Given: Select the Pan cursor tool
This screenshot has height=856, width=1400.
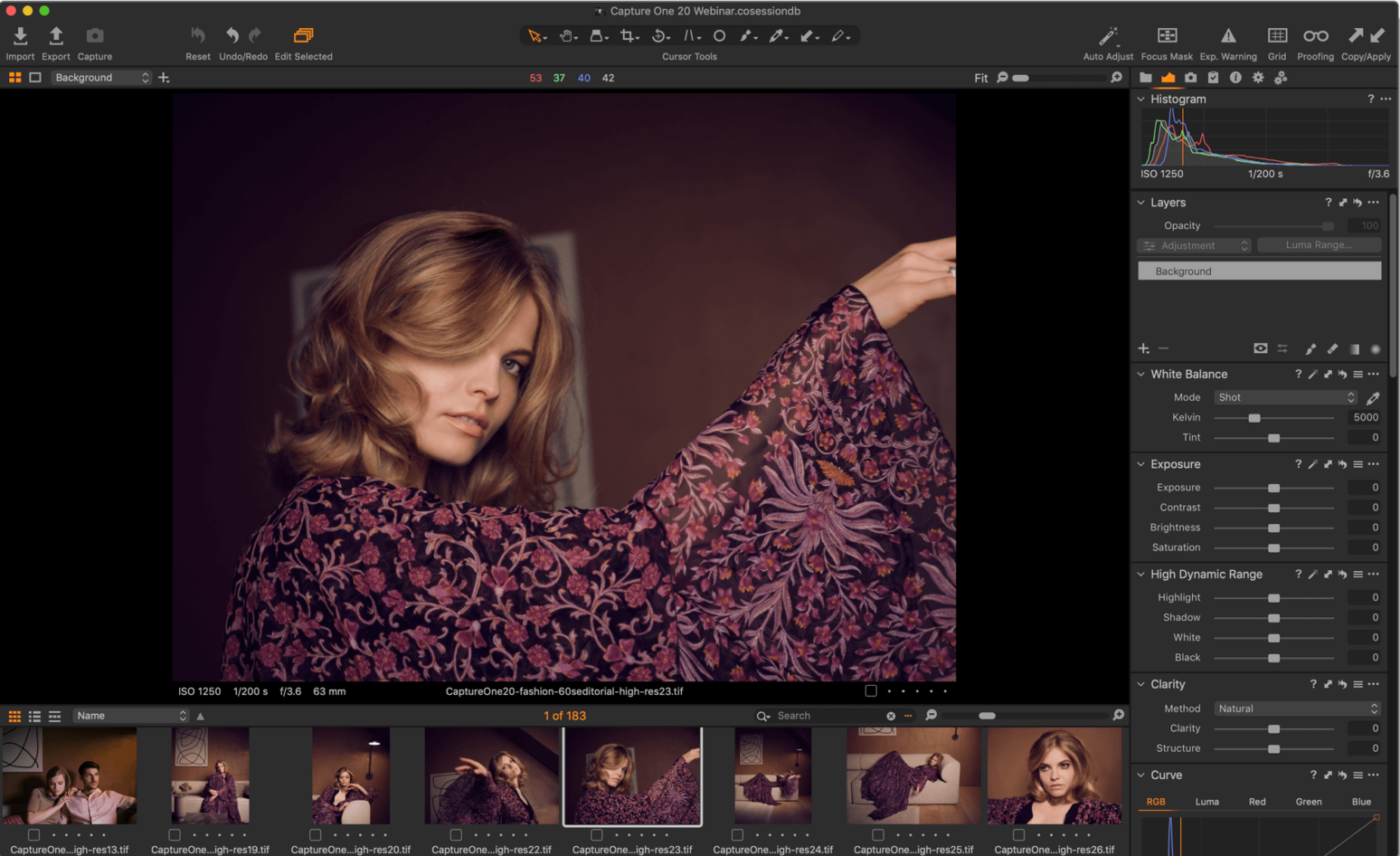Looking at the screenshot, I should point(567,35).
